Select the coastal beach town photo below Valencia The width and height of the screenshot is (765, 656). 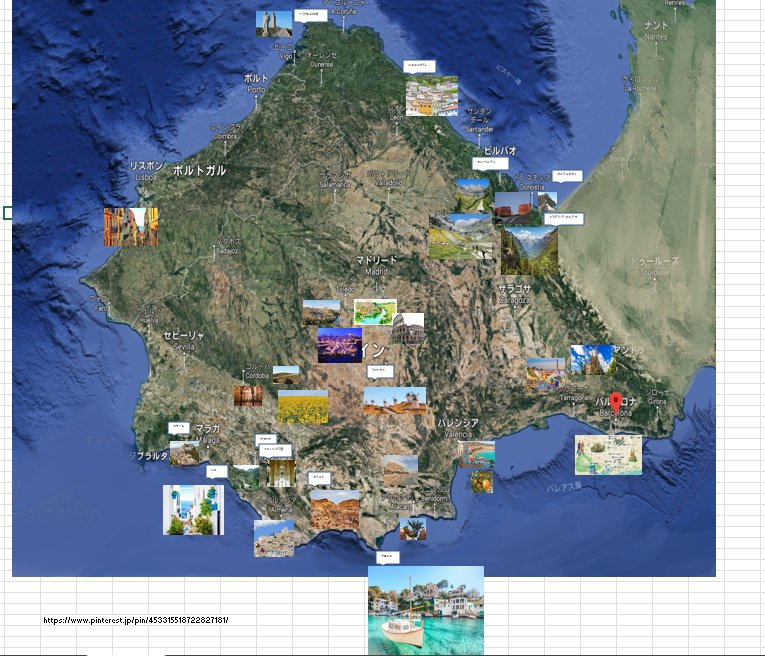[x=477, y=454]
